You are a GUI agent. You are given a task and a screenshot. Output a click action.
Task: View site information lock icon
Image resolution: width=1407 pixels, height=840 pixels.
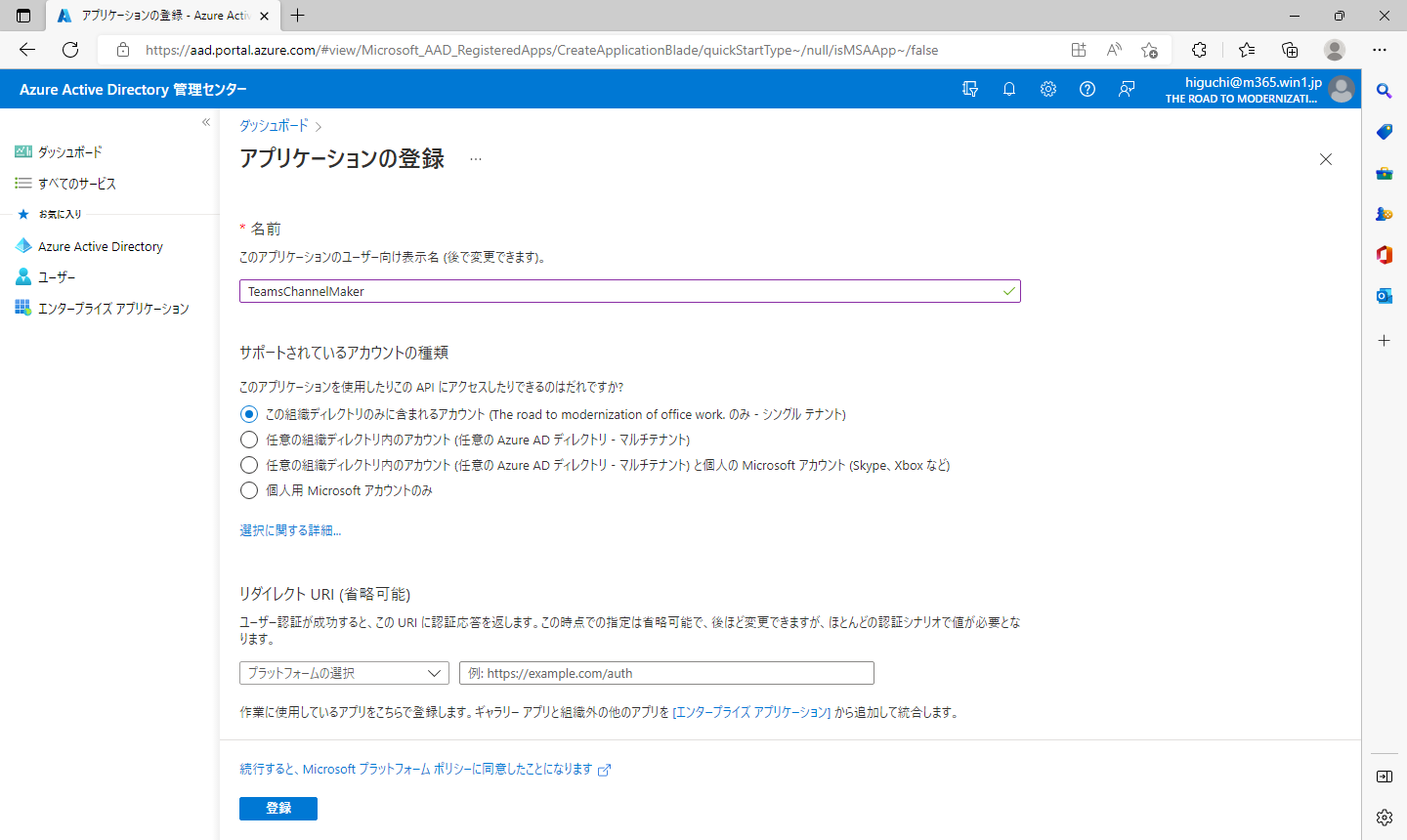click(x=123, y=50)
